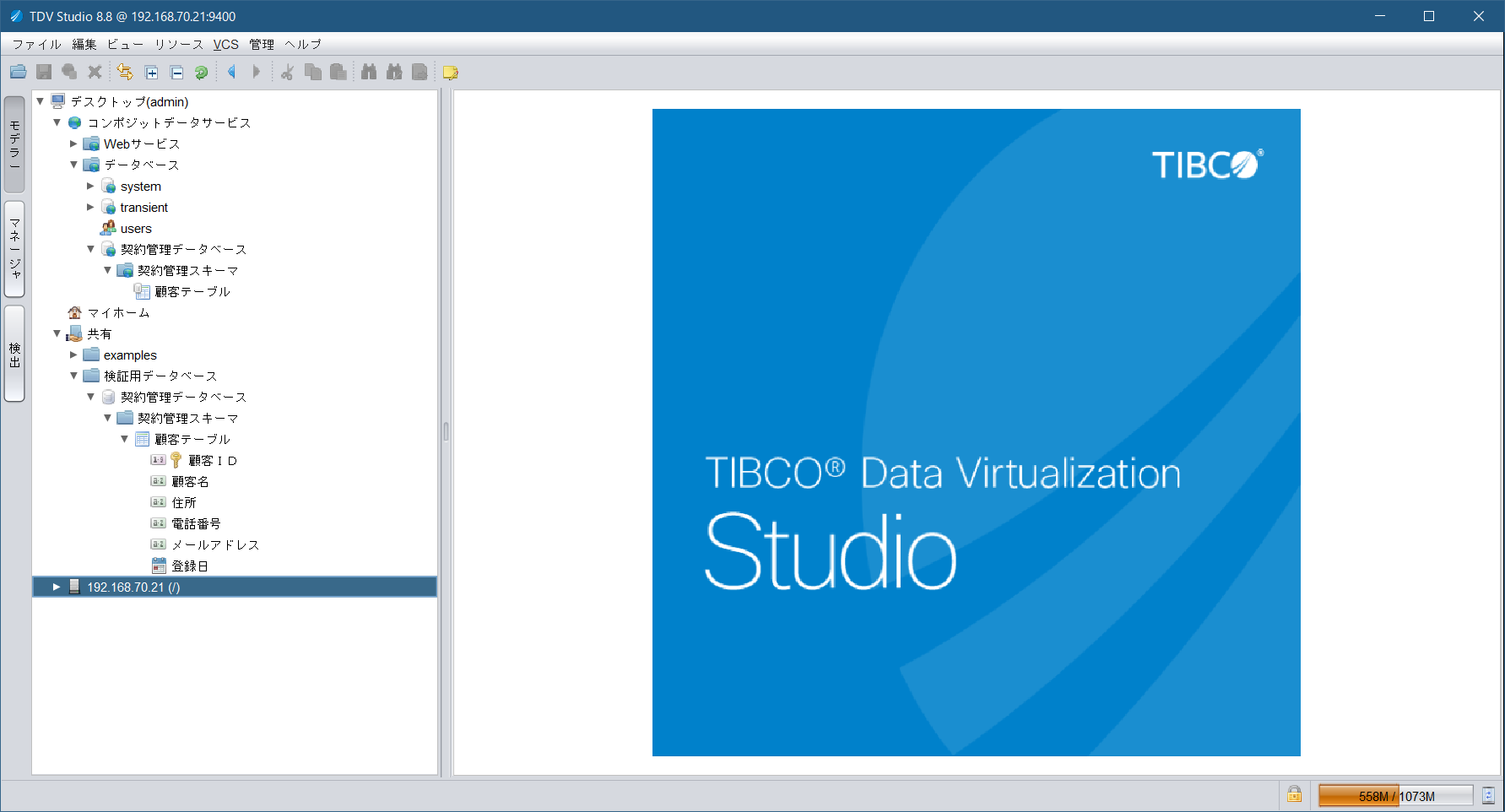
Task: Select the 顧客名 column
Action: point(191,482)
